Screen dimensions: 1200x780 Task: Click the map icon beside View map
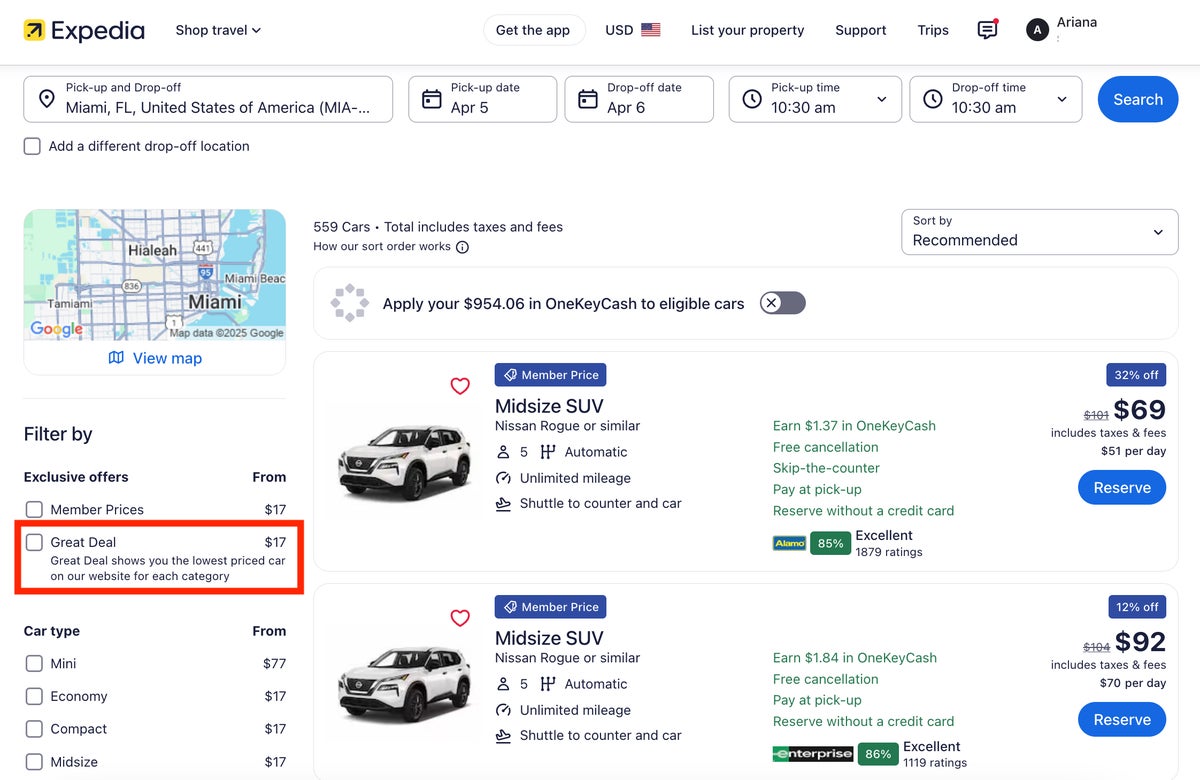pos(116,358)
